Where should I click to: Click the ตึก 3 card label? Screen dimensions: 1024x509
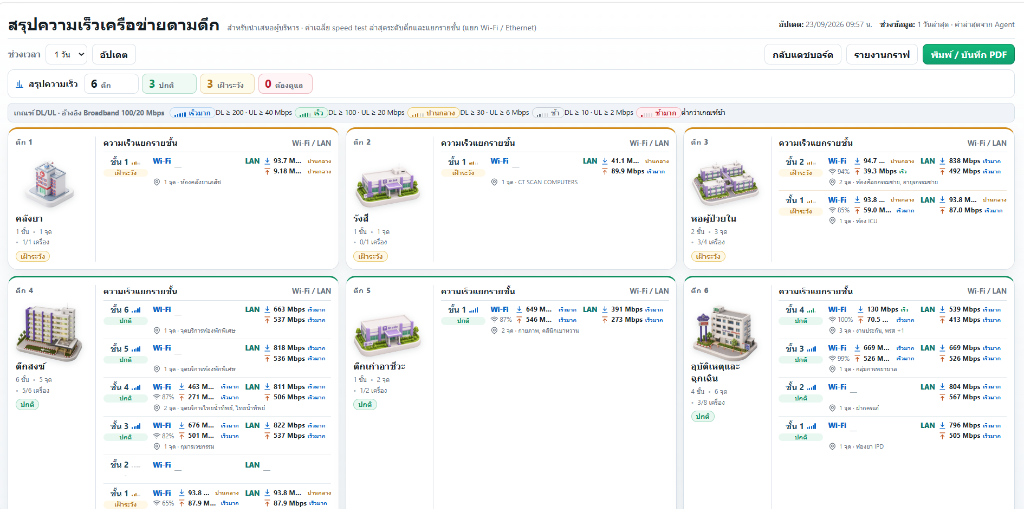click(x=699, y=142)
